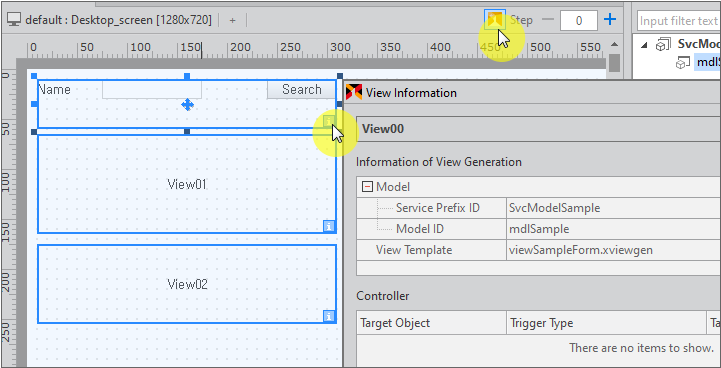Click the mdlSample model cube icon
This screenshot has height=368, width=721.
[x=681, y=63]
